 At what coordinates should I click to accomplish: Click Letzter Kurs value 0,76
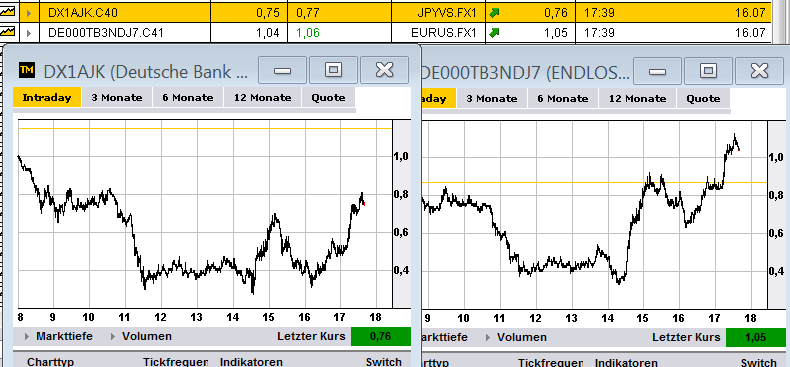pyautogui.click(x=380, y=336)
